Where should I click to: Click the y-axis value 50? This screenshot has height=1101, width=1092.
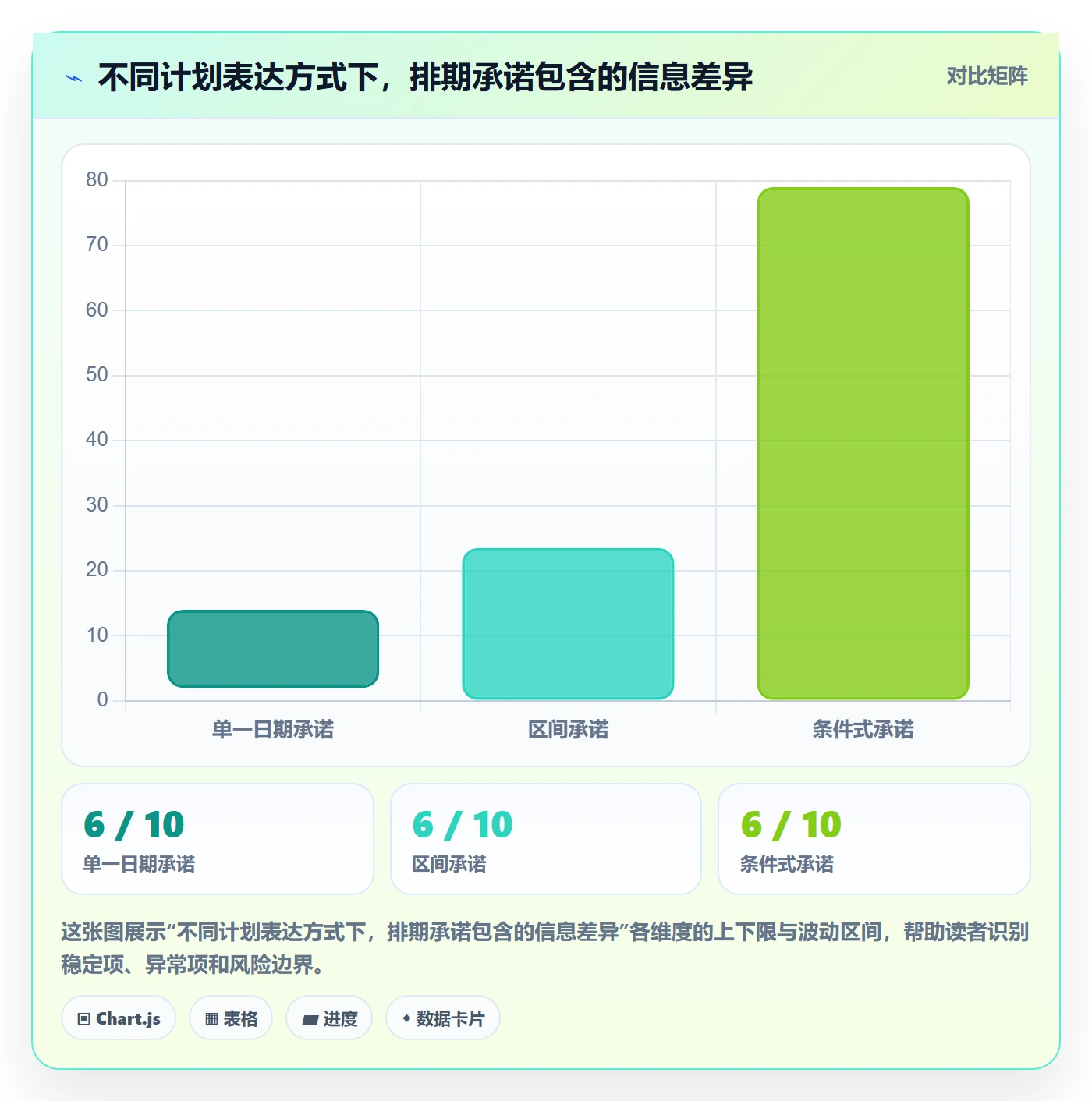tap(97, 375)
